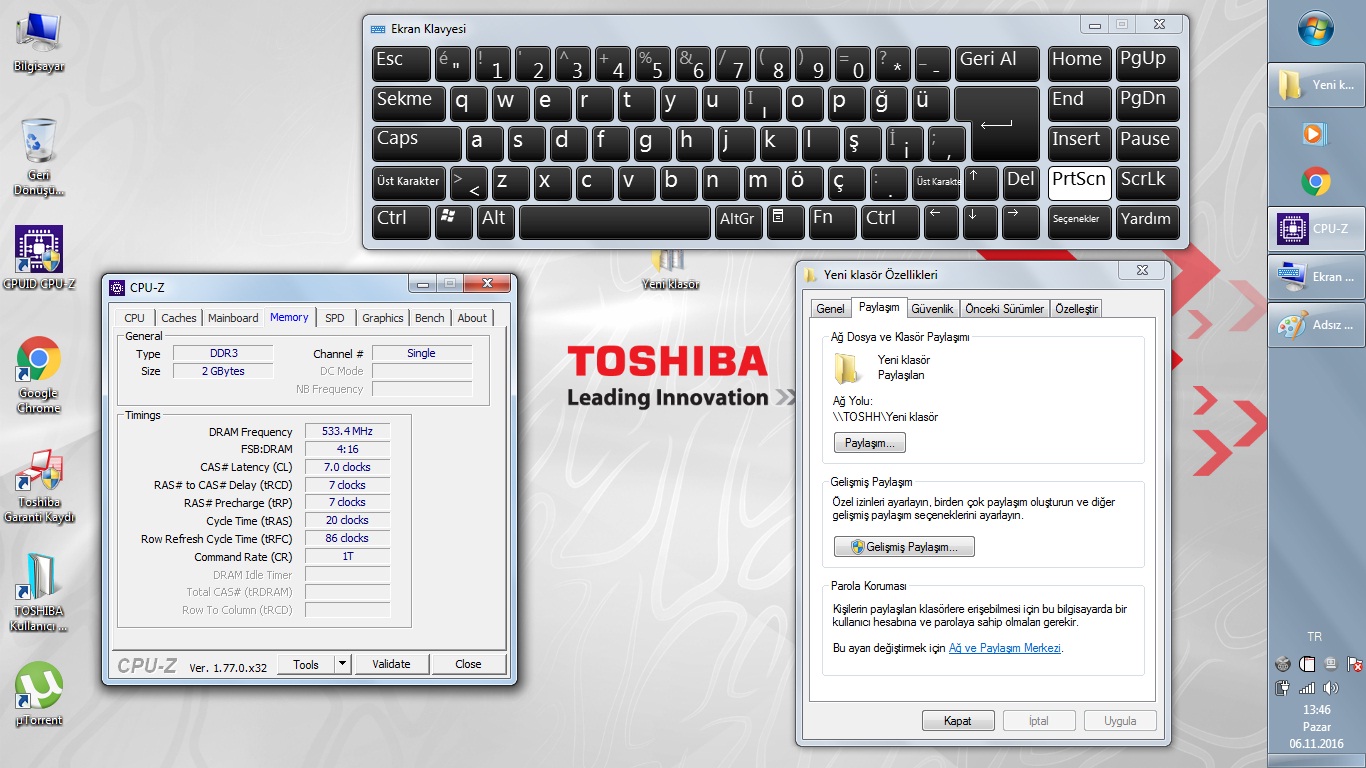Screen dimensions: 1366x768
Task: Click the Windows Start orb
Action: click(x=1315, y=29)
